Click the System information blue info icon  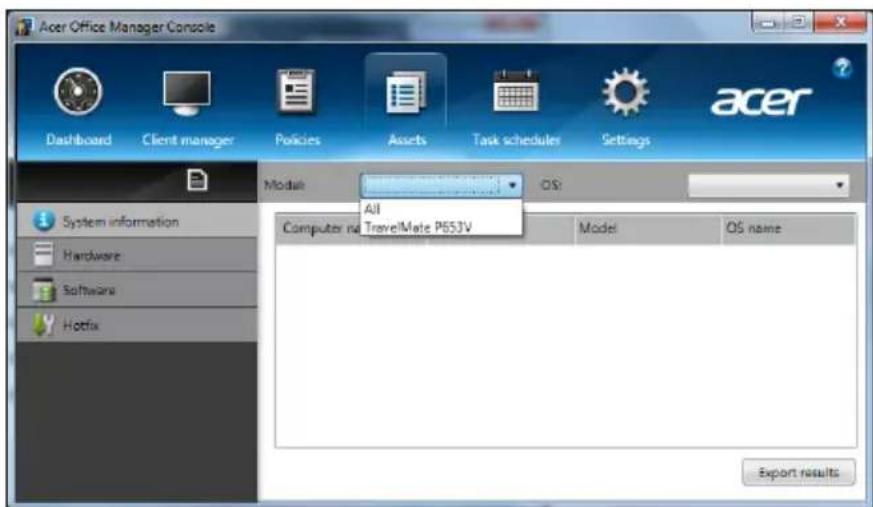point(43,221)
